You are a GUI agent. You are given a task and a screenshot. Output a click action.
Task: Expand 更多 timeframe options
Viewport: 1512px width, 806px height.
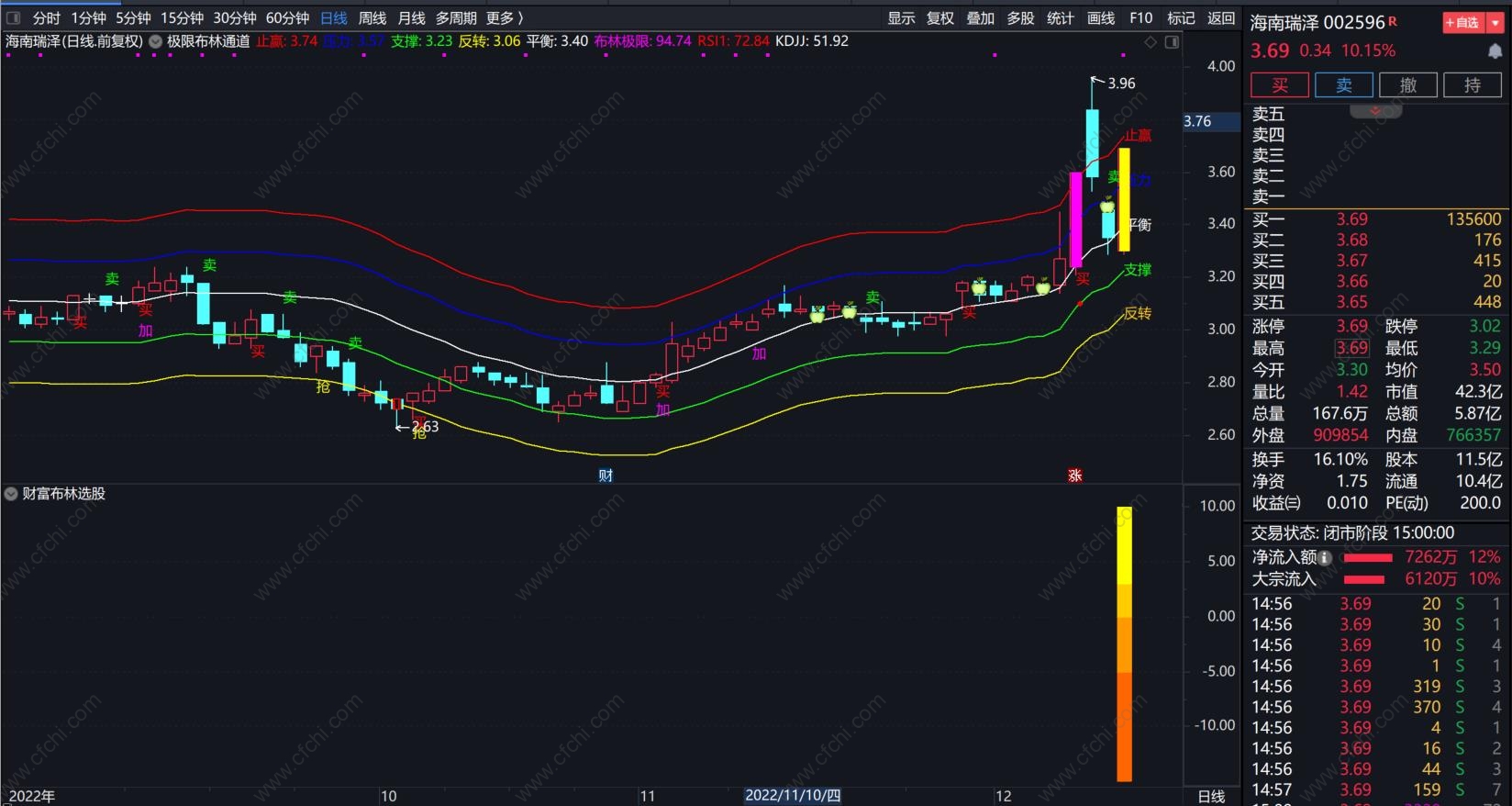point(505,17)
